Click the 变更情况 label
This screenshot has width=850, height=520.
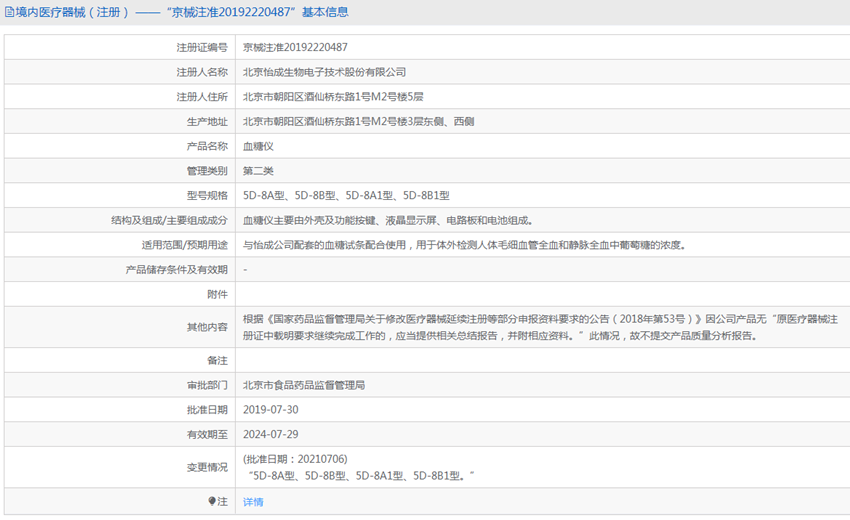(x=207, y=467)
